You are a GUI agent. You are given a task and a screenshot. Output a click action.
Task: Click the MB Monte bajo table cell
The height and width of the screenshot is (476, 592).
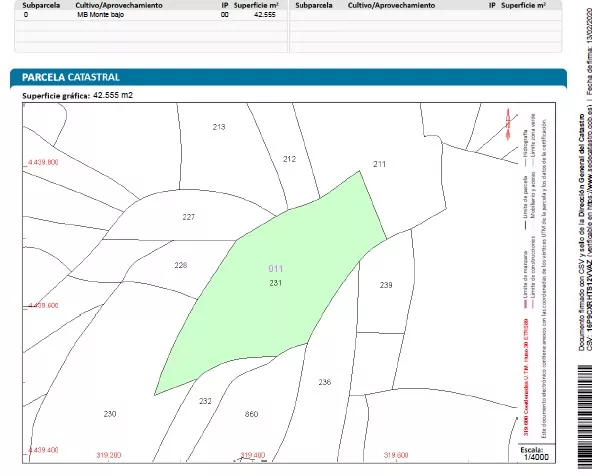100,15
